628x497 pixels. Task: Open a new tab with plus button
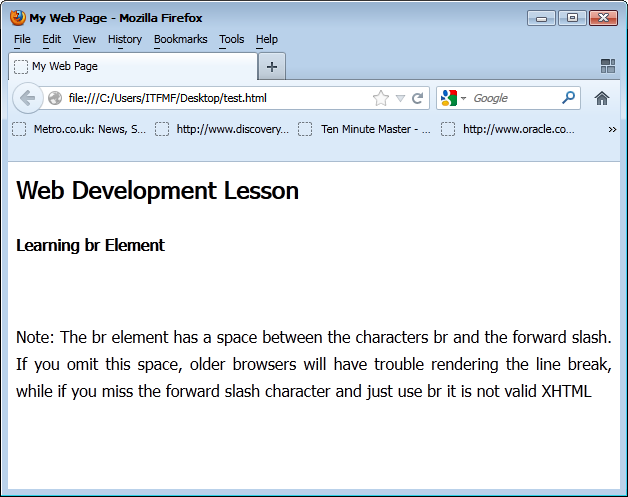[x=272, y=66]
